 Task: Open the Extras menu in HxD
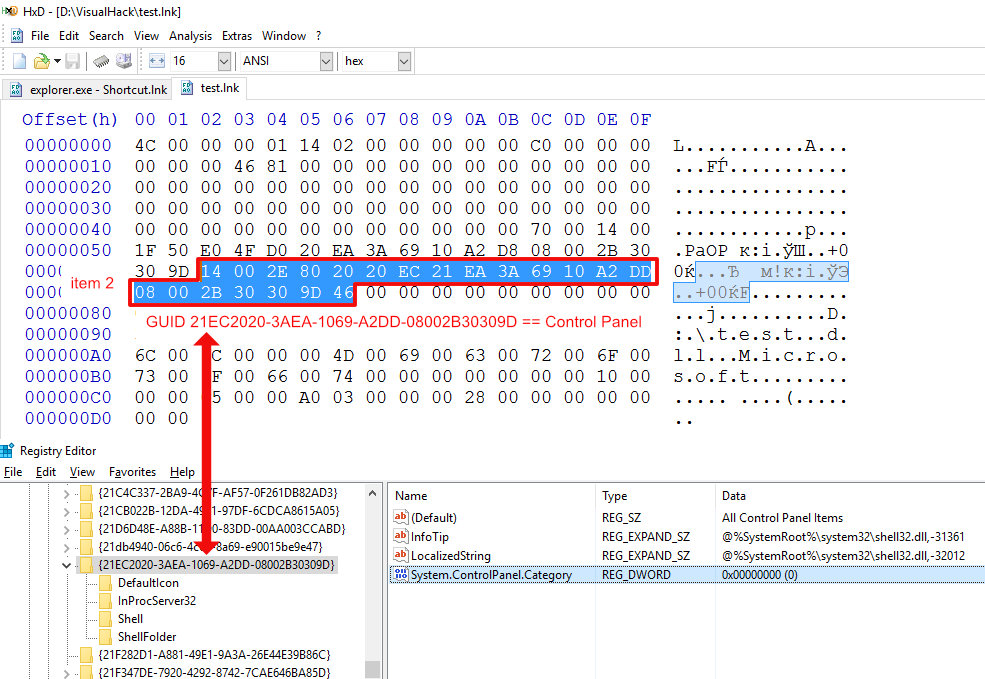237,35
